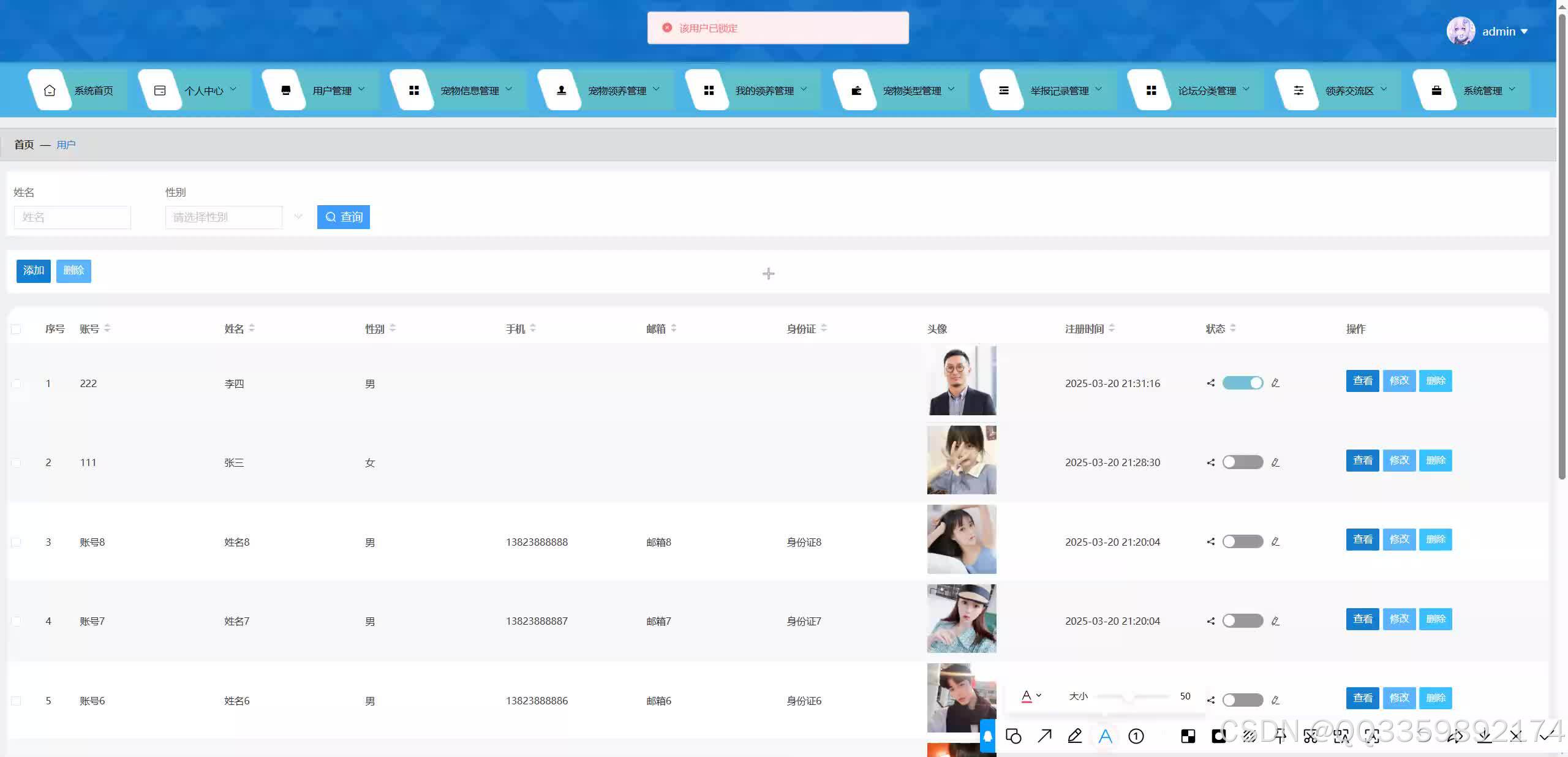Click the 查询 search button
The image size is (1568, 757).
tap(344, 217)
